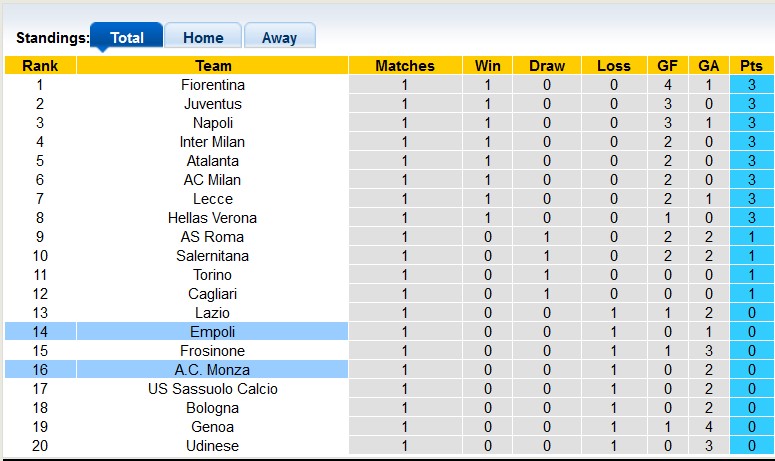Click Fiorentina's blue points cell
The image size is (775, 461).
(751, 85)
